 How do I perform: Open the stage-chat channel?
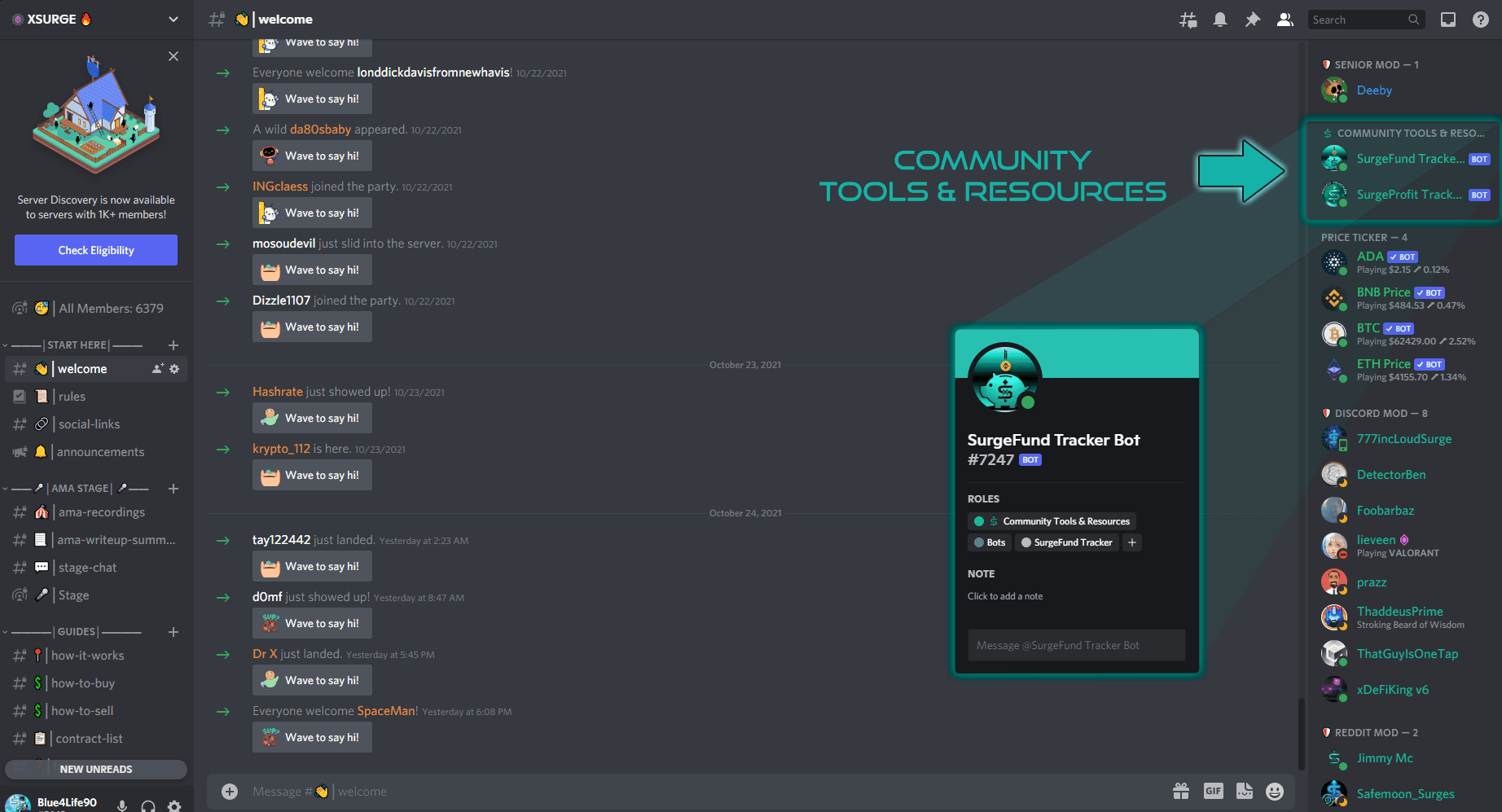point(96,568)
